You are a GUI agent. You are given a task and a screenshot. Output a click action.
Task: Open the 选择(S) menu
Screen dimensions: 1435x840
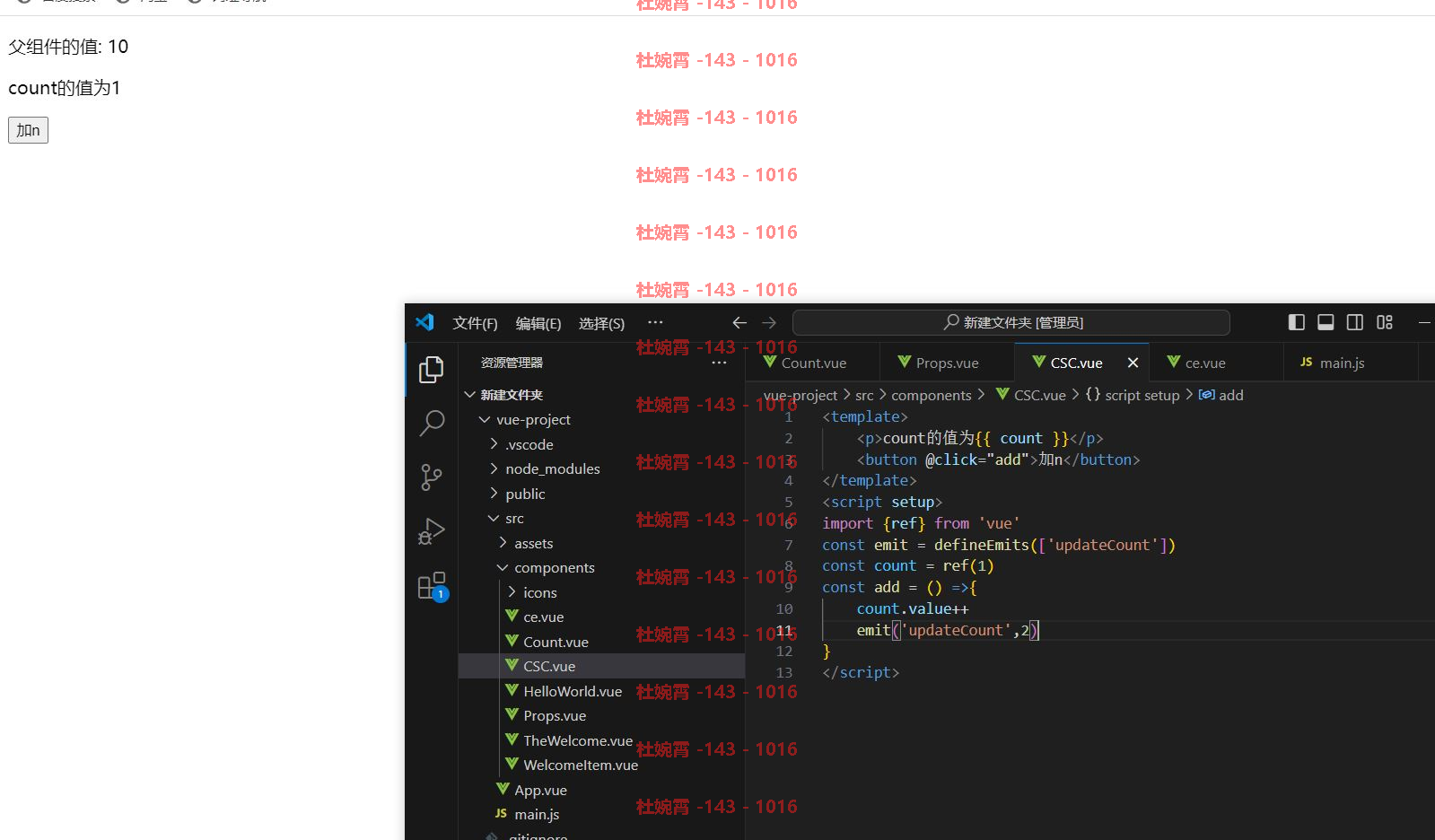tap(601, 323)
